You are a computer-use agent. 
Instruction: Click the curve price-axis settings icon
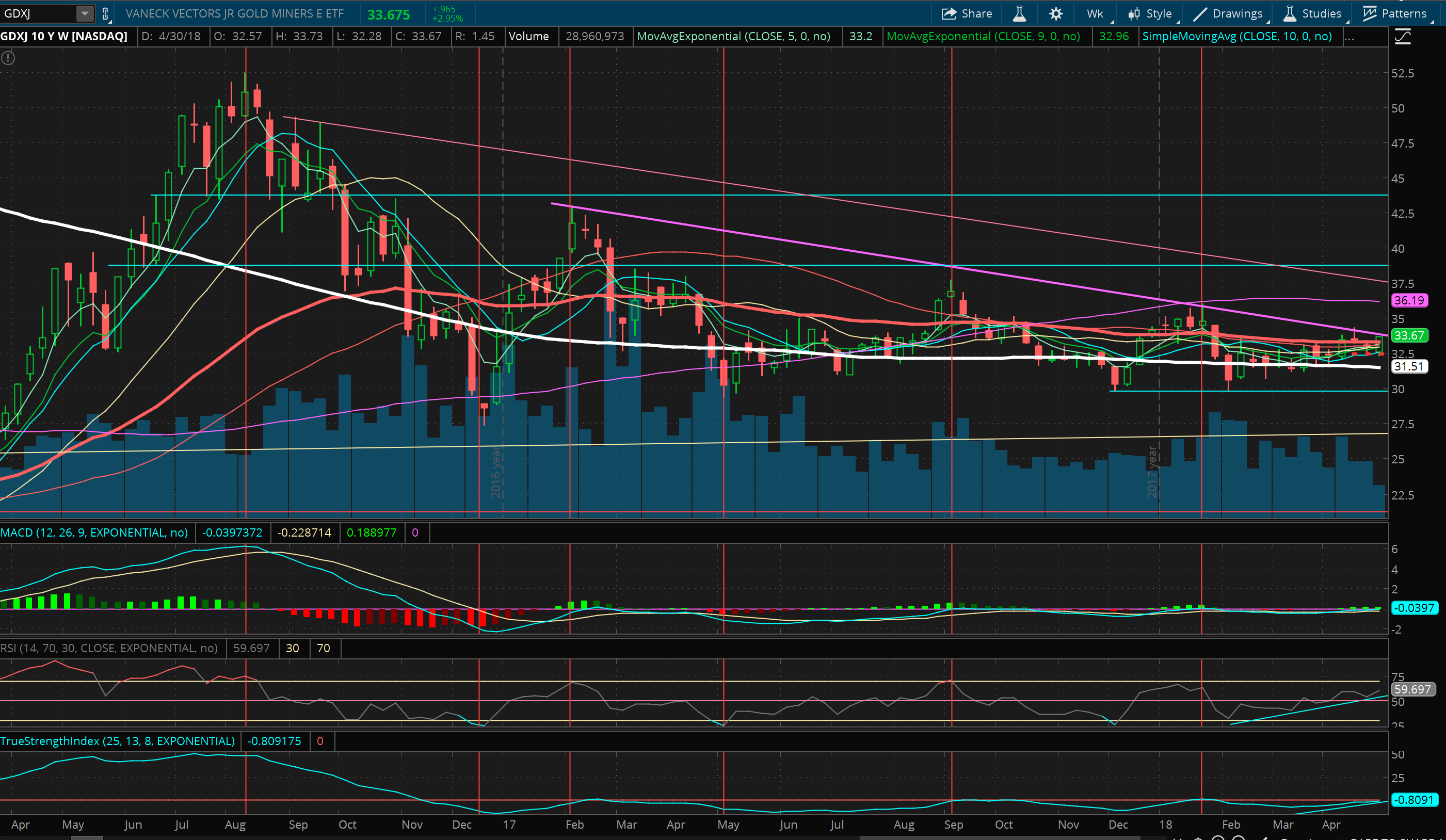pyautogui.click(x=1402, y=37)
